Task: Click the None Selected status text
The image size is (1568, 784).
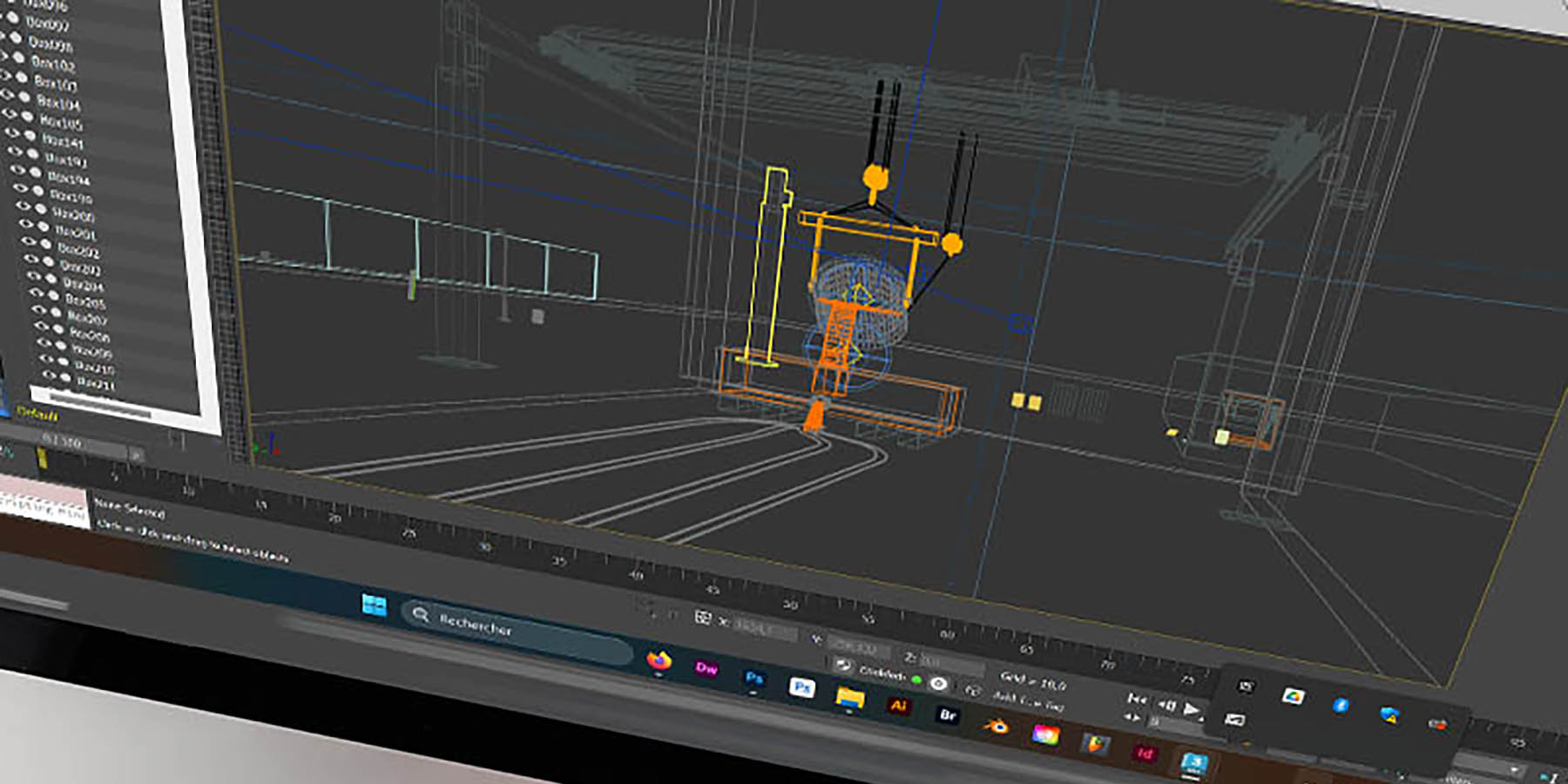Action: 129,507
